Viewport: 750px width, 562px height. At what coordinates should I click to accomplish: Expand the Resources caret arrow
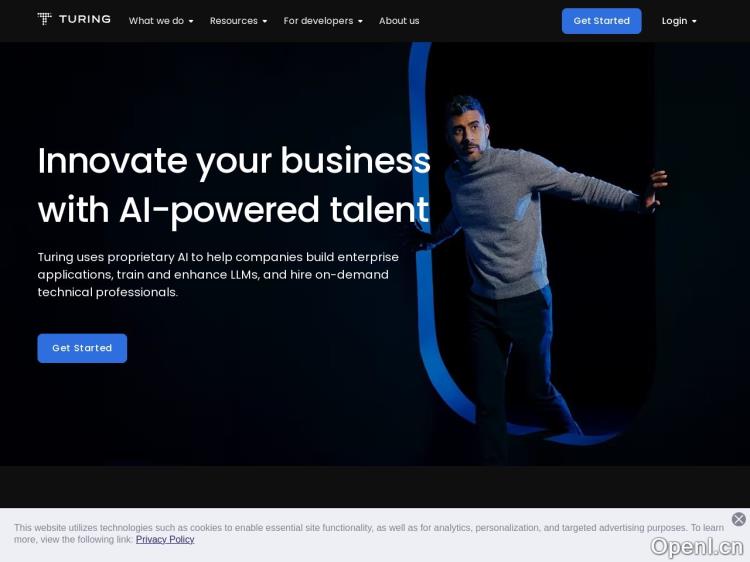click(x=265, y=22)
